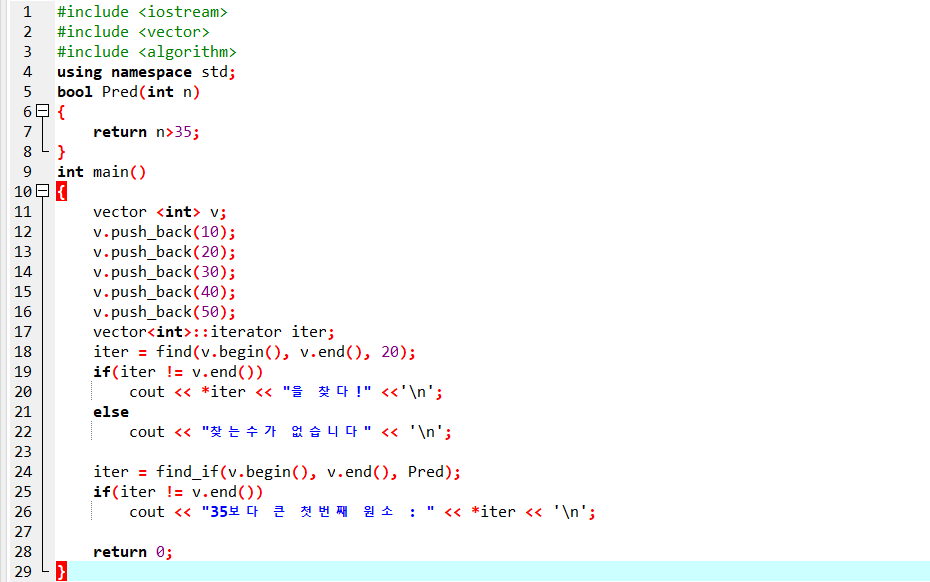Click line number 23 in the margin
This screenshot has width=930, height=582.
(x=23, y=452)
